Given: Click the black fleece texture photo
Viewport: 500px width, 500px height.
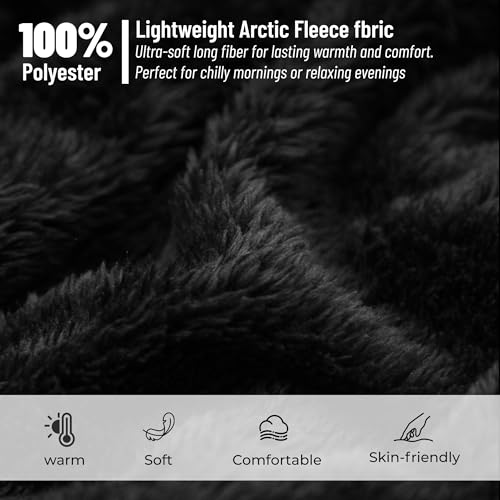Looking at the screenshot, I should pos(250,233).
